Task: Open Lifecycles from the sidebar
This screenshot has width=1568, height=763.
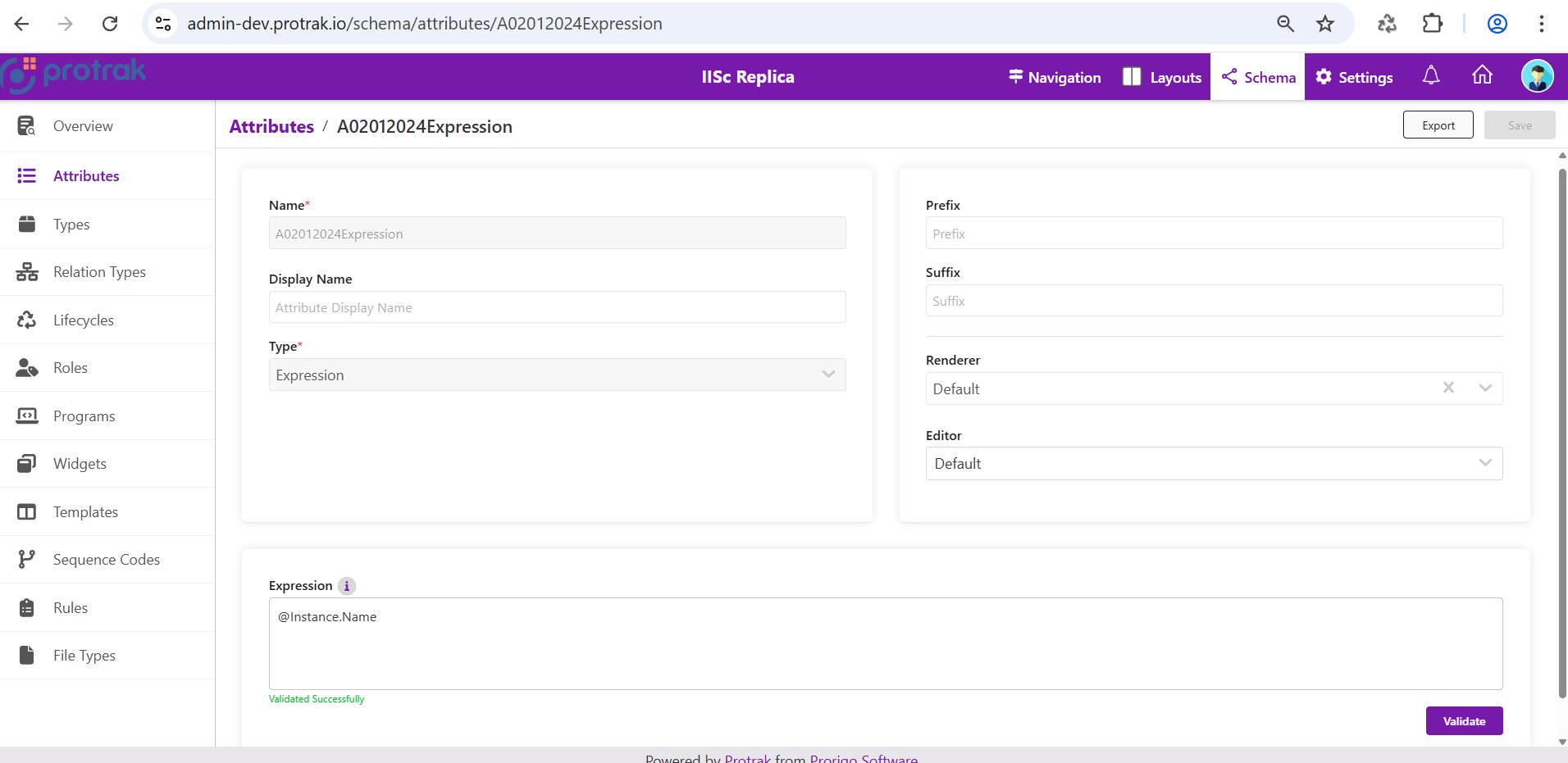Action: pos(83,320)
